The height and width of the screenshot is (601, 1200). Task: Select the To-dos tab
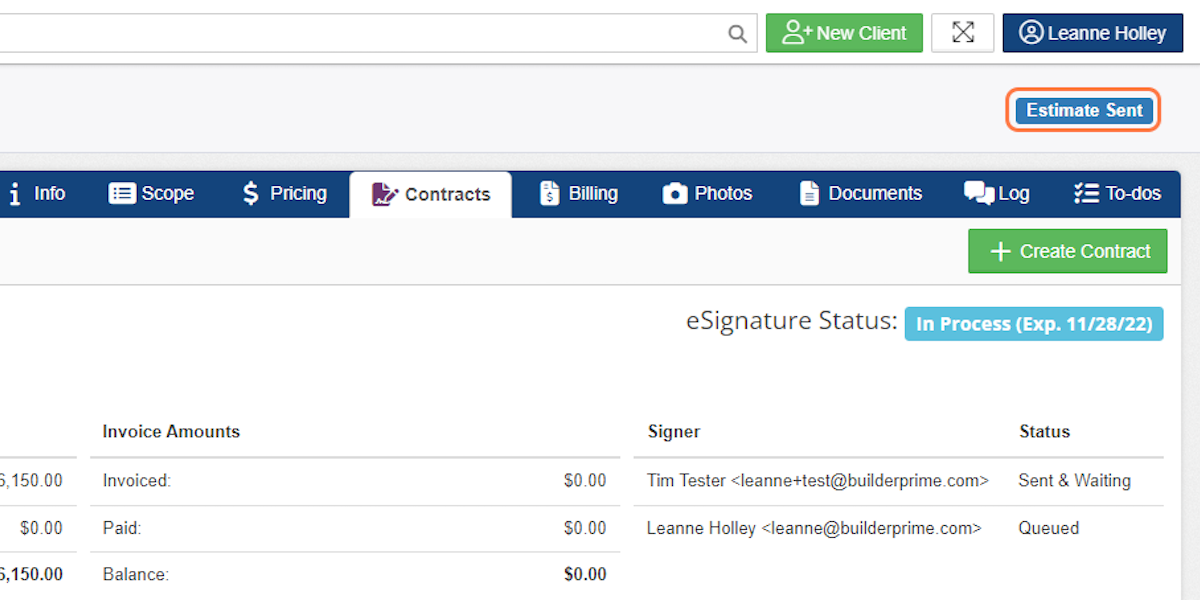[x=1117, y=193]
